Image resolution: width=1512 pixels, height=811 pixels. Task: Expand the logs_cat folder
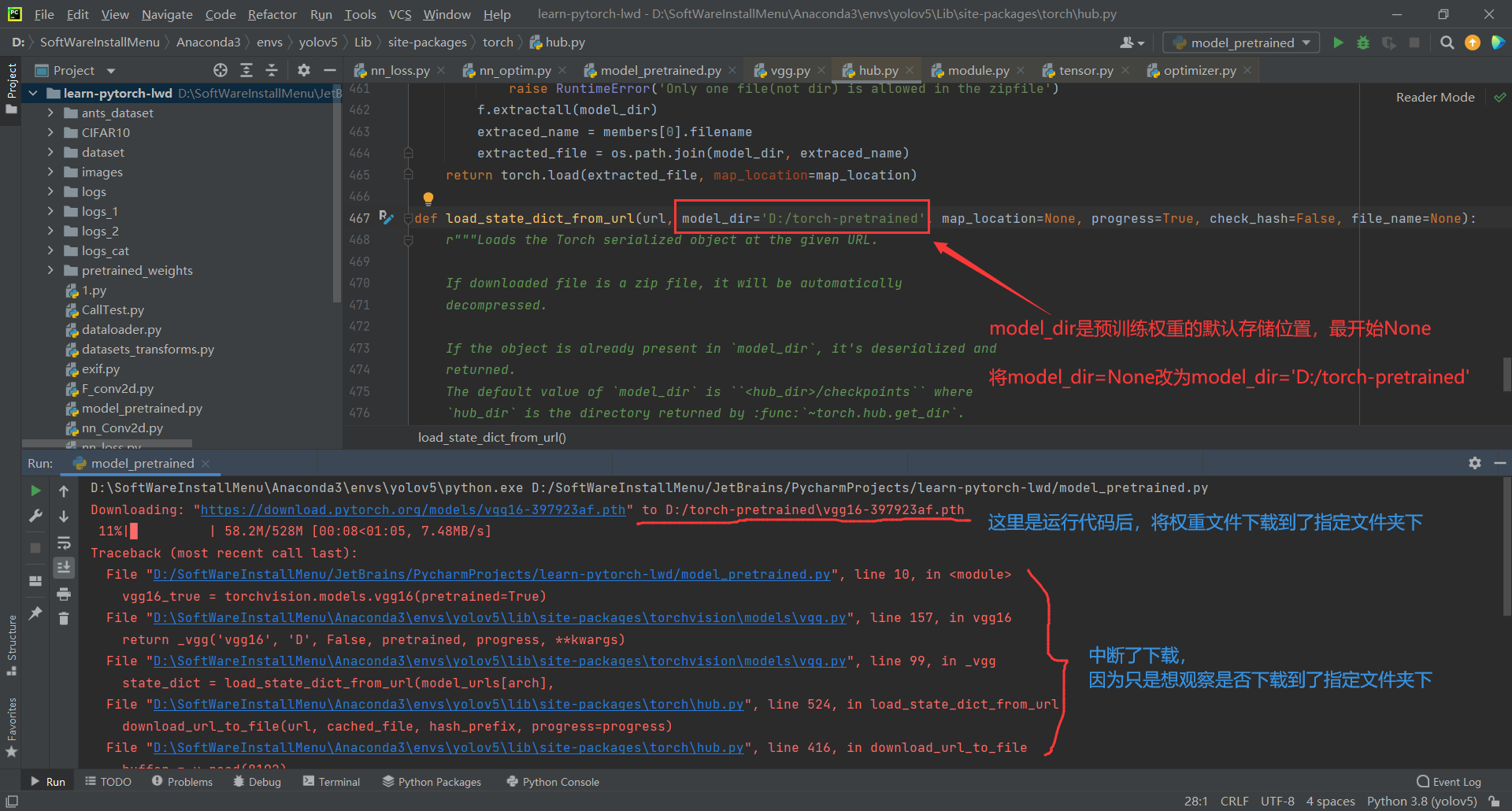[50, 250]
